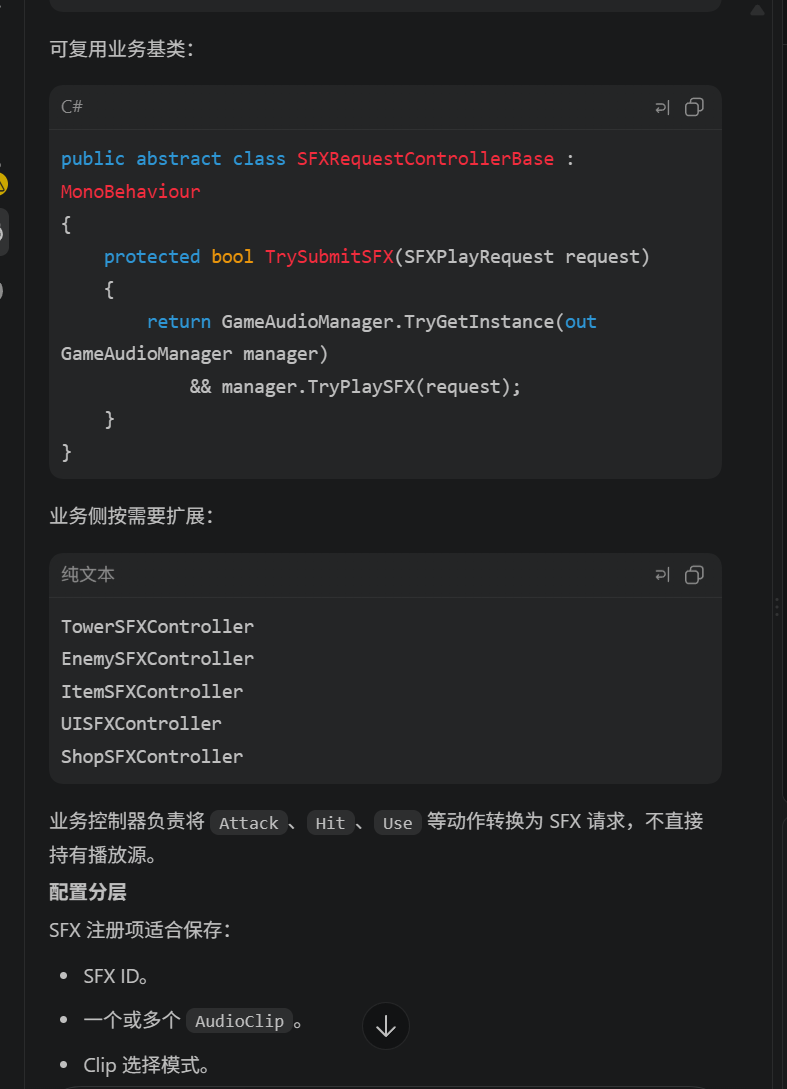Toggle word wrap on the C# block

[x=663, y=108]
